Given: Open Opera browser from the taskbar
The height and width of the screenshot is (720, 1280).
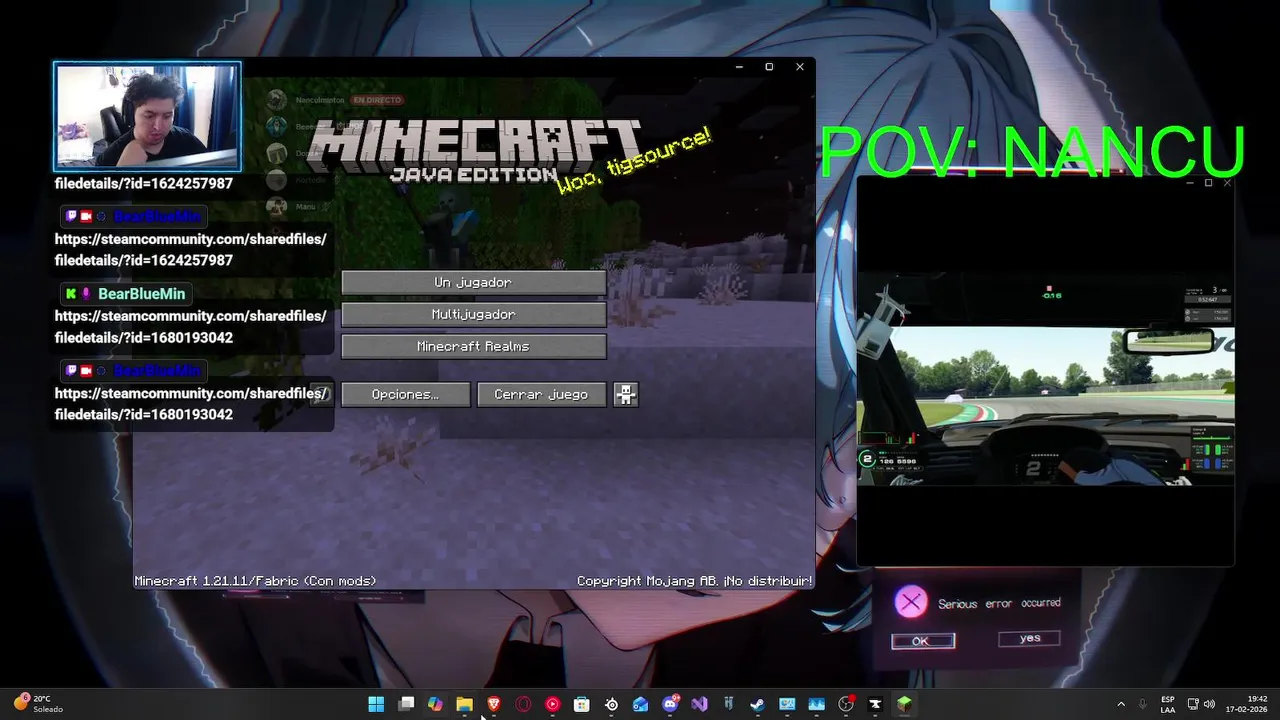Looking at the screenshot, I should tap(523, 704).
